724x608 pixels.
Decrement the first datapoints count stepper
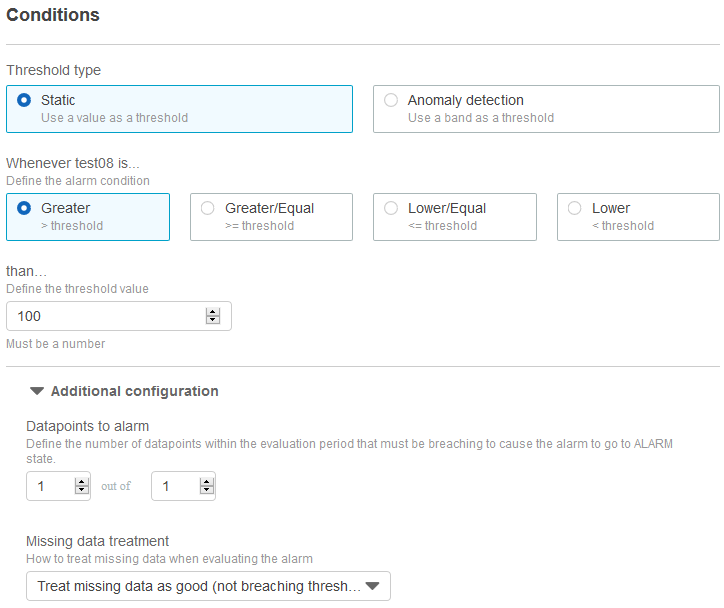pos(82,490)
